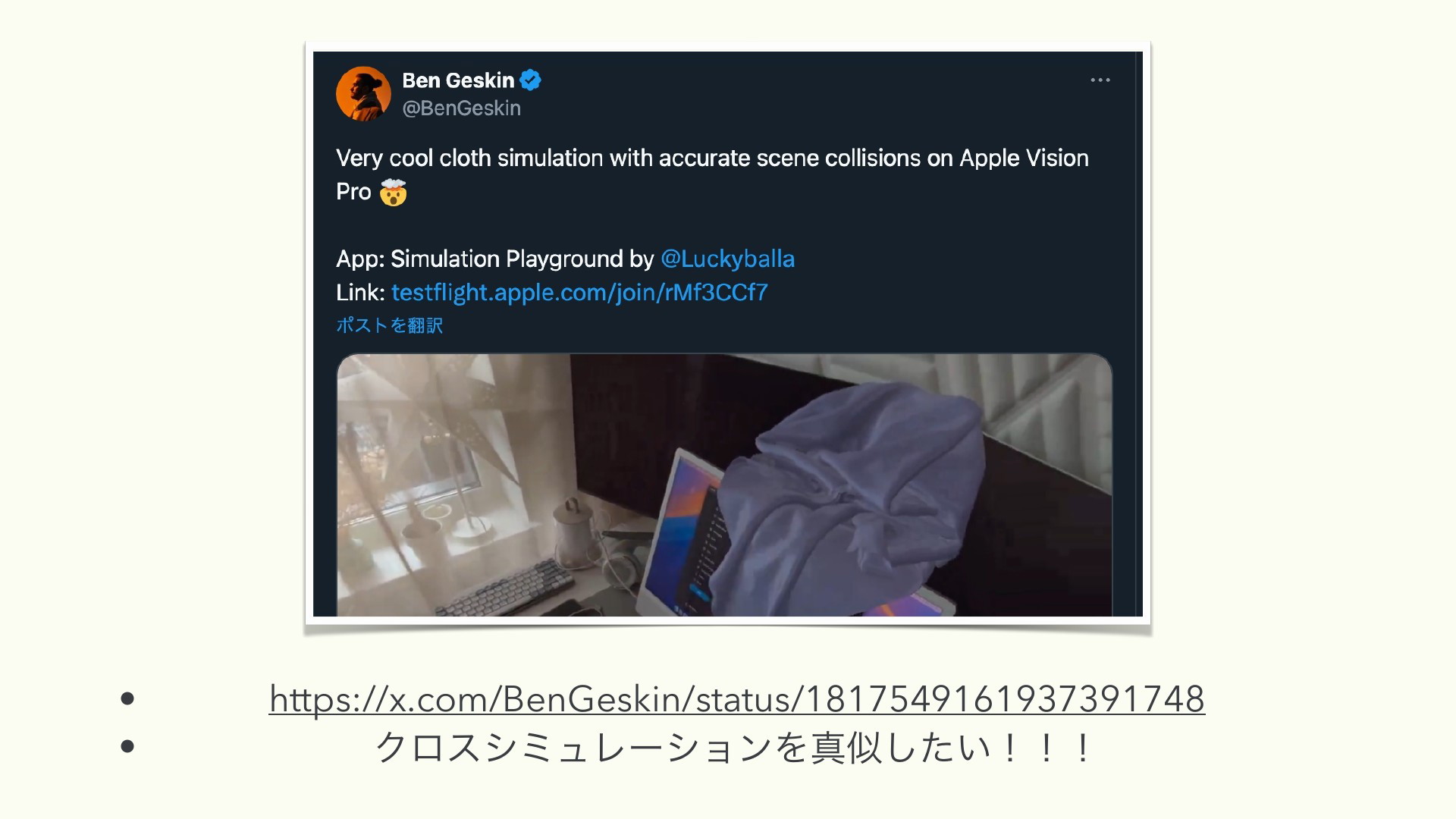This screenshot has width=1456, height=819.
Task: Click the cloth simulation video thumbnail
Action: [724, 485]
